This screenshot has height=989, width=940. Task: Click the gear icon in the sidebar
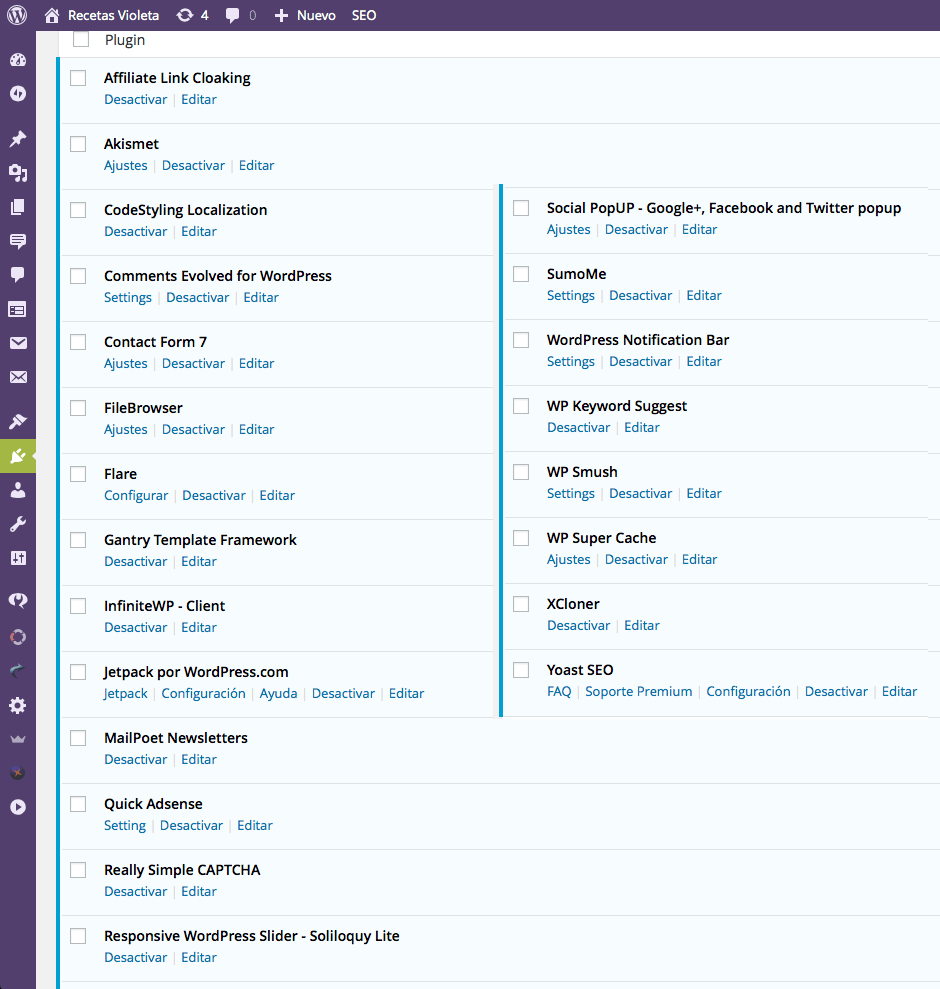[18, 705]
